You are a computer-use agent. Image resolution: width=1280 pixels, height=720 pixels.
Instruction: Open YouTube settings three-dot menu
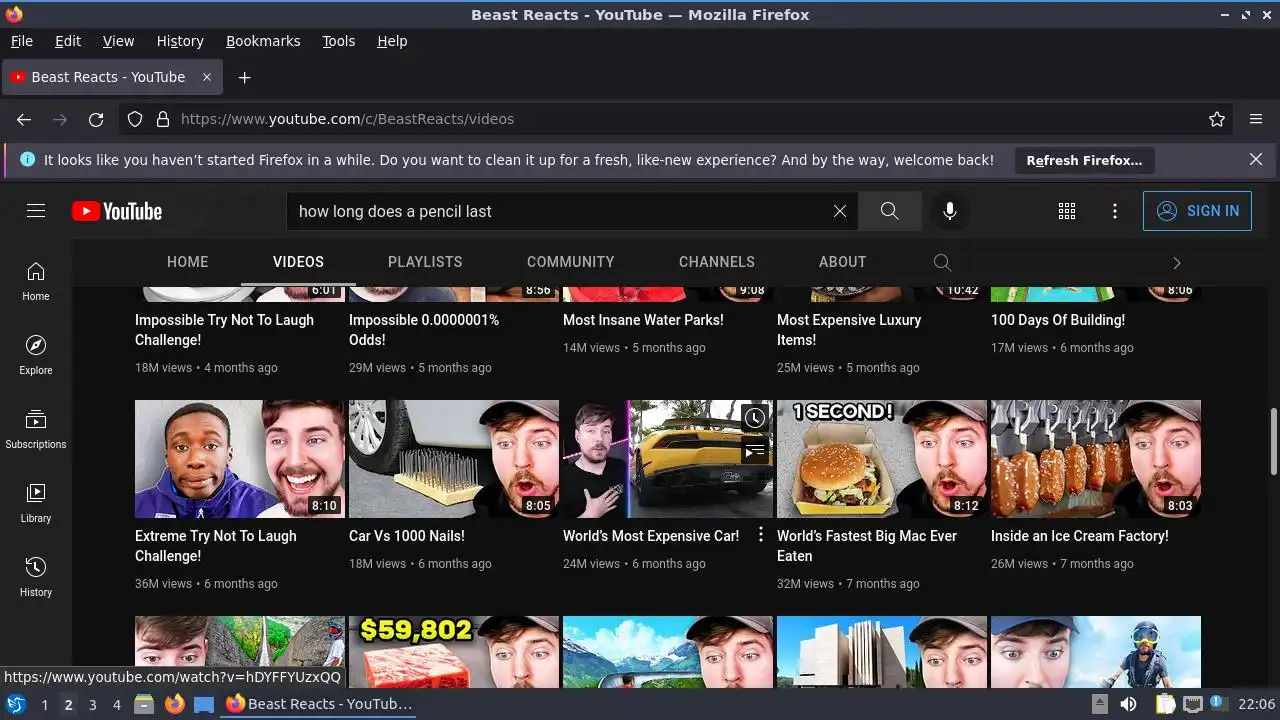coord(1115,211)
